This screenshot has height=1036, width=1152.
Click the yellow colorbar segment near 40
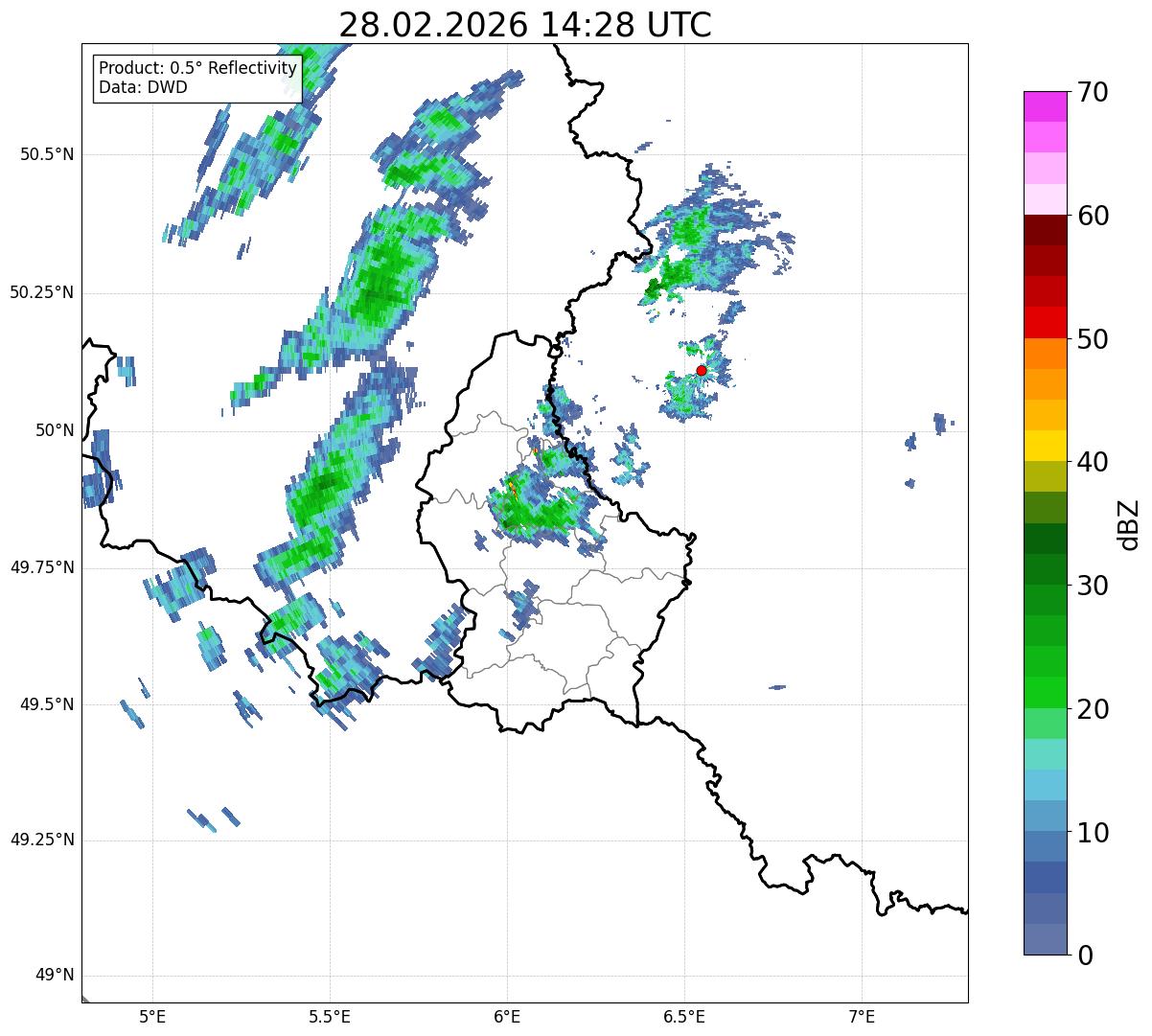pyautogui.click(x=1045, y=446)
